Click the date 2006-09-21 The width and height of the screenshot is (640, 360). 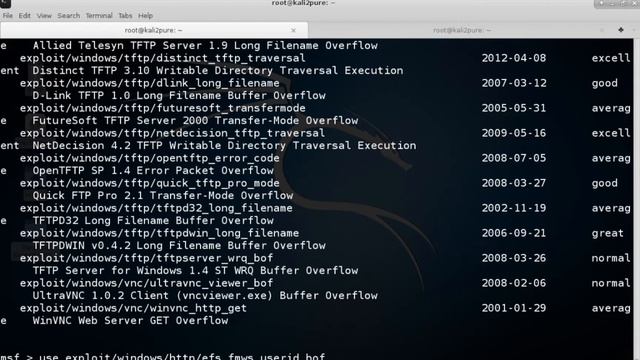(x=514, y=233)
